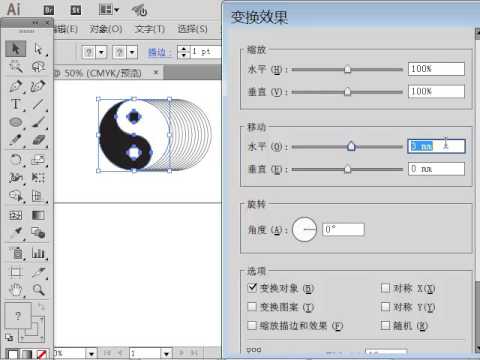The image size is (480, 360).
Task: Set paint mode to None
Action: coord(41,354)
